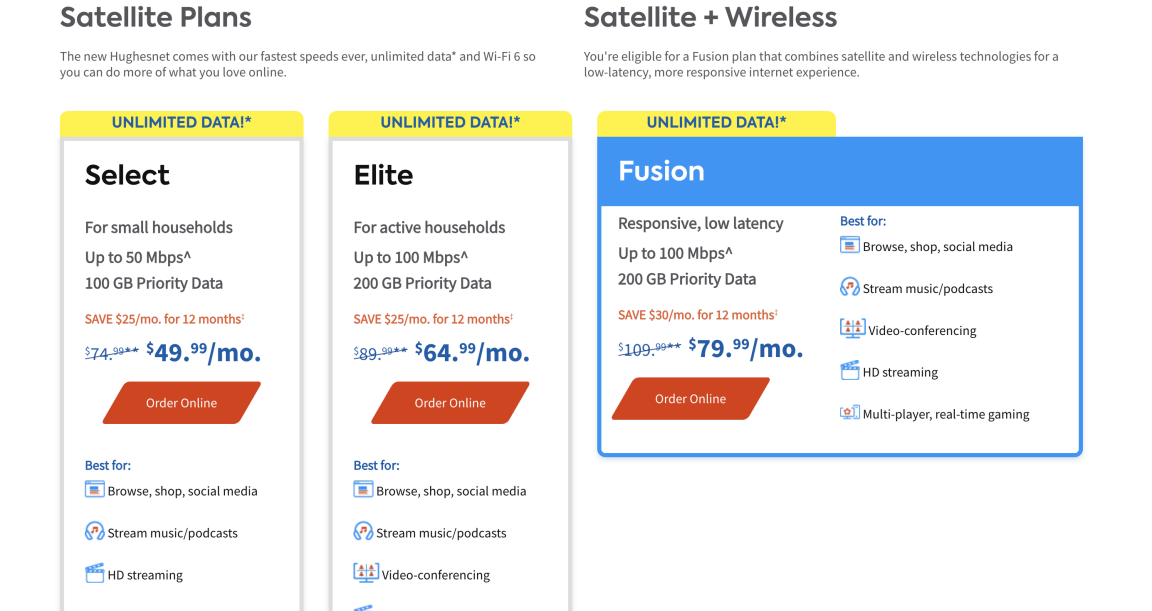This screenshot has height=611, width=1152.
Task: Click the SAVE $30/mo. for 12 months text
Action: coord(698,315)
